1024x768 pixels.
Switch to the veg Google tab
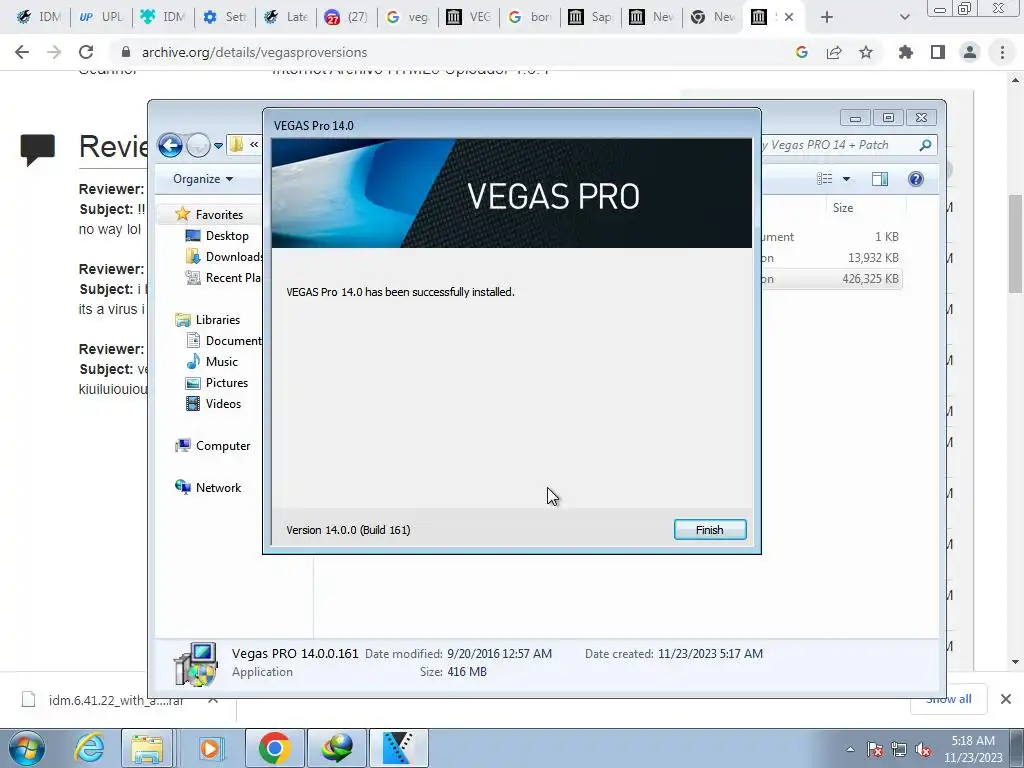click(408, 17)
